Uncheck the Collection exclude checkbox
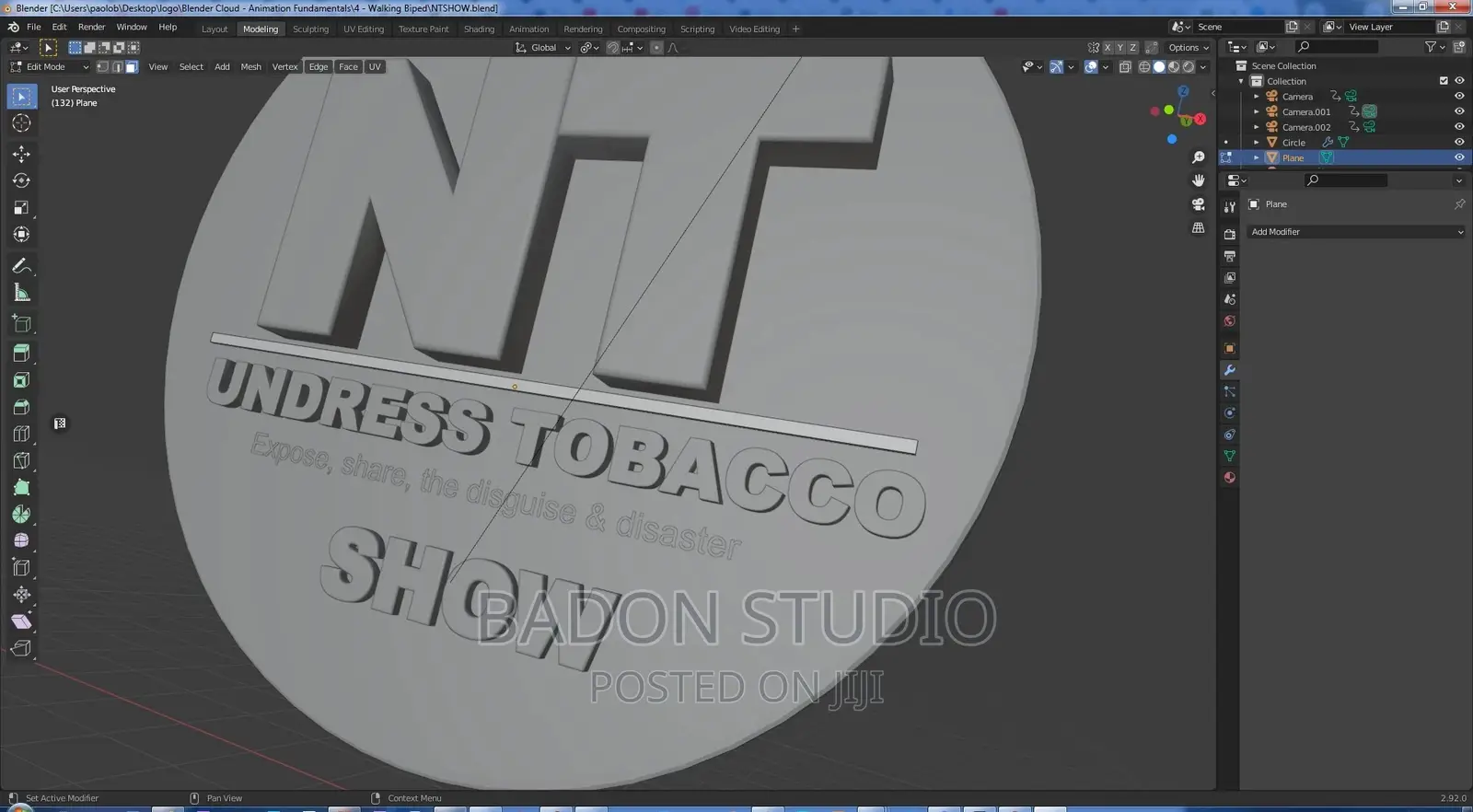Viewport: 1473px width, 812px height. 1444,81
